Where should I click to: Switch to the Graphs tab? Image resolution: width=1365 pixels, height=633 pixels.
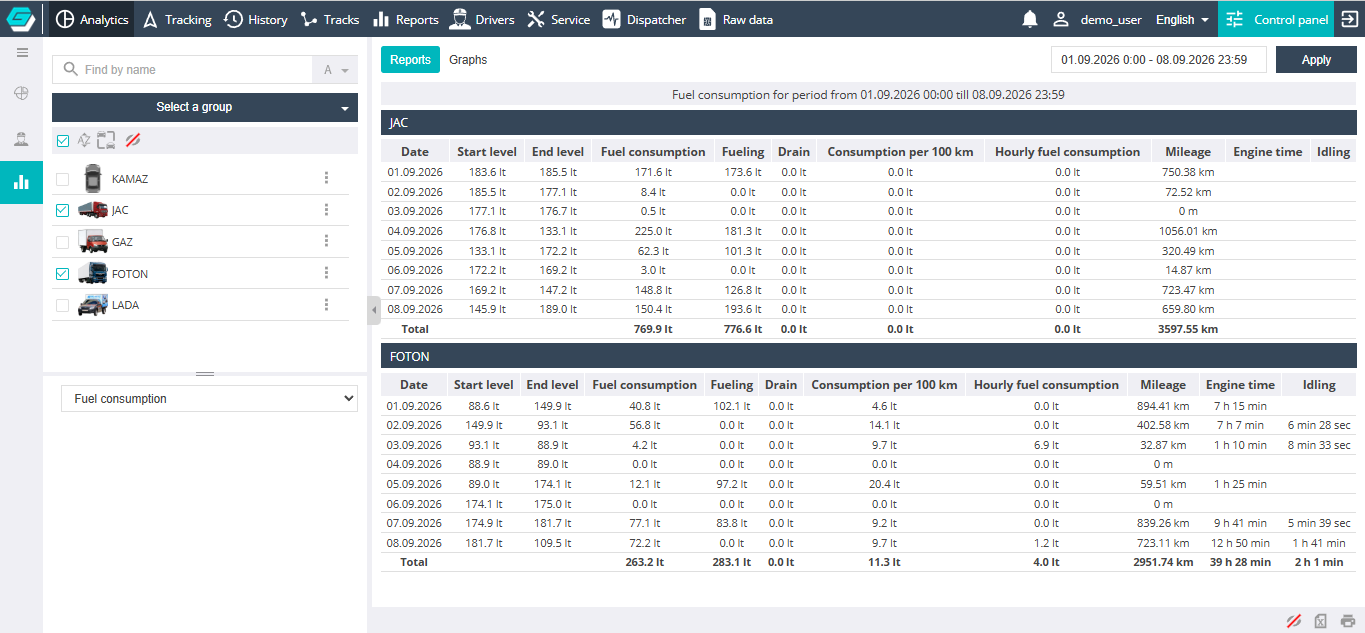468,60
